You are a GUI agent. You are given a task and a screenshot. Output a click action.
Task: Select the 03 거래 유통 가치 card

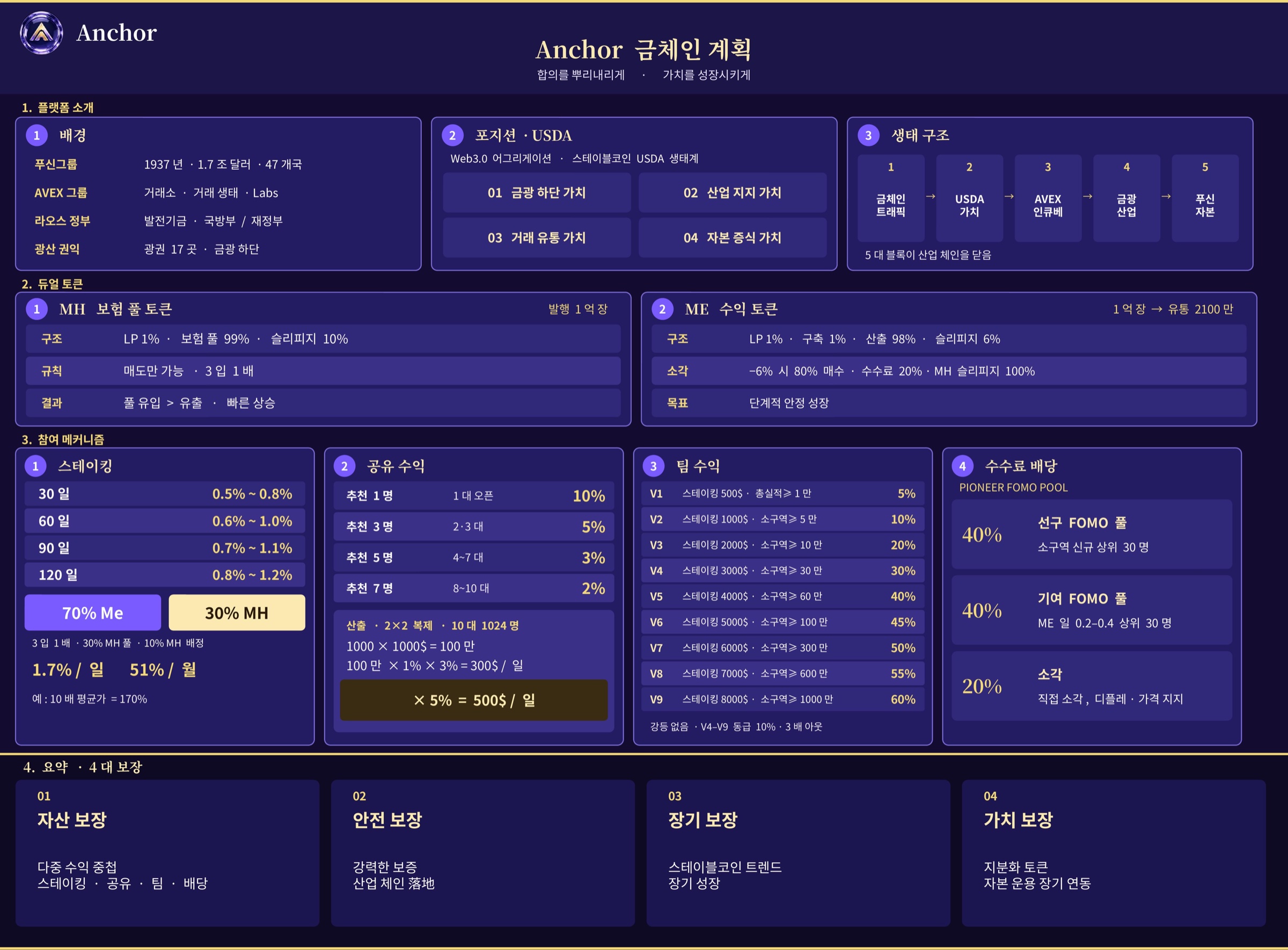(537, 238)
